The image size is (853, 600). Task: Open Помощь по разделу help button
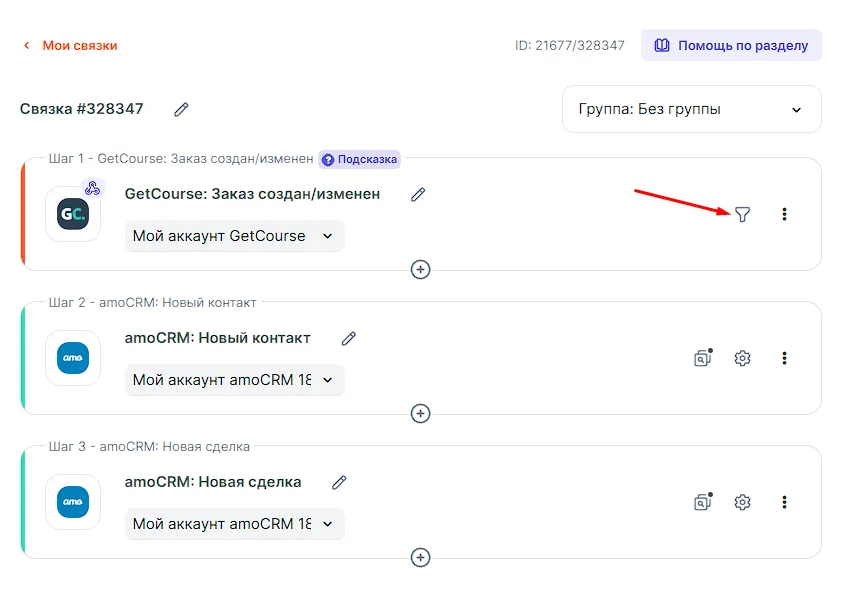(x=731, y=45)
